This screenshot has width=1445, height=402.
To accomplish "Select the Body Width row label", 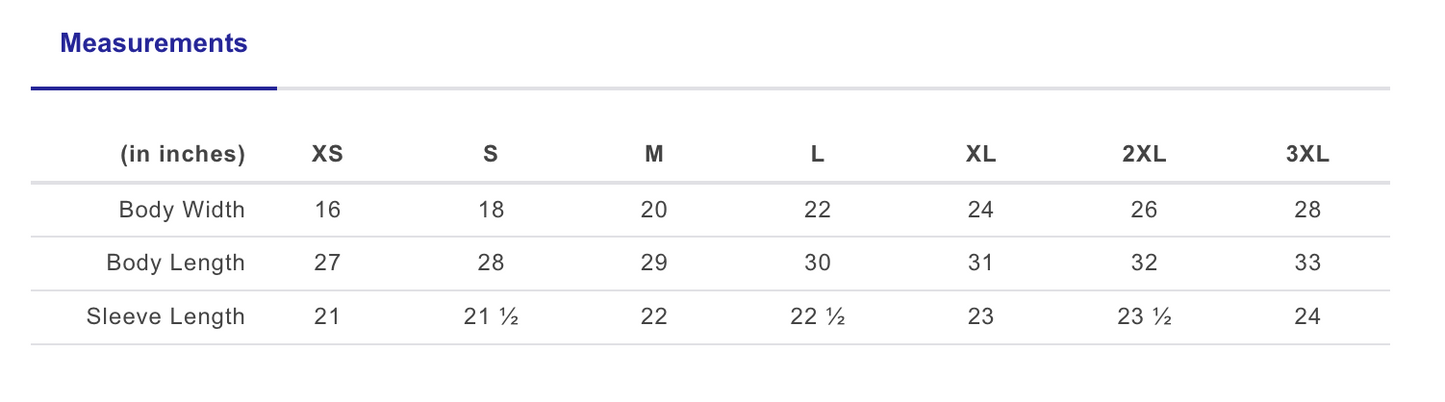I will [181, 210].
